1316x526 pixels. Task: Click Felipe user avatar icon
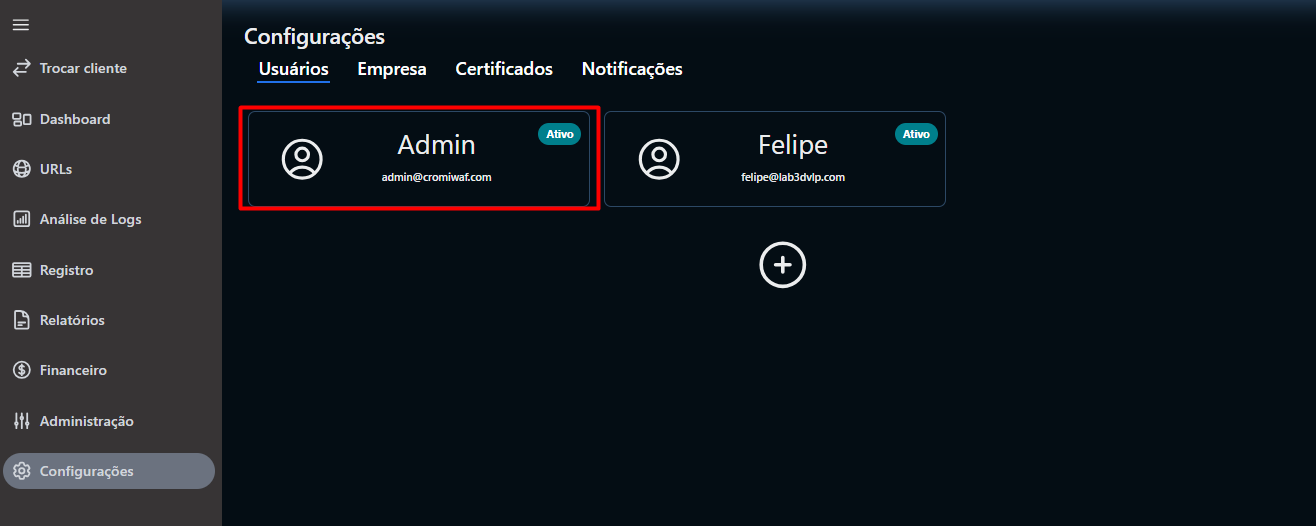pyautogui.click(x=659, y=159)
